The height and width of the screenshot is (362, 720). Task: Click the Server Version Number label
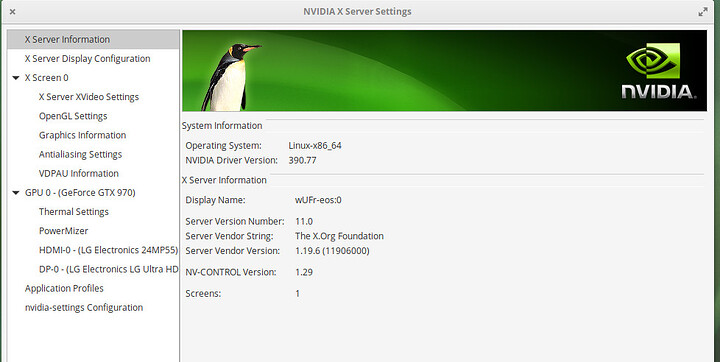pos(235,221)
